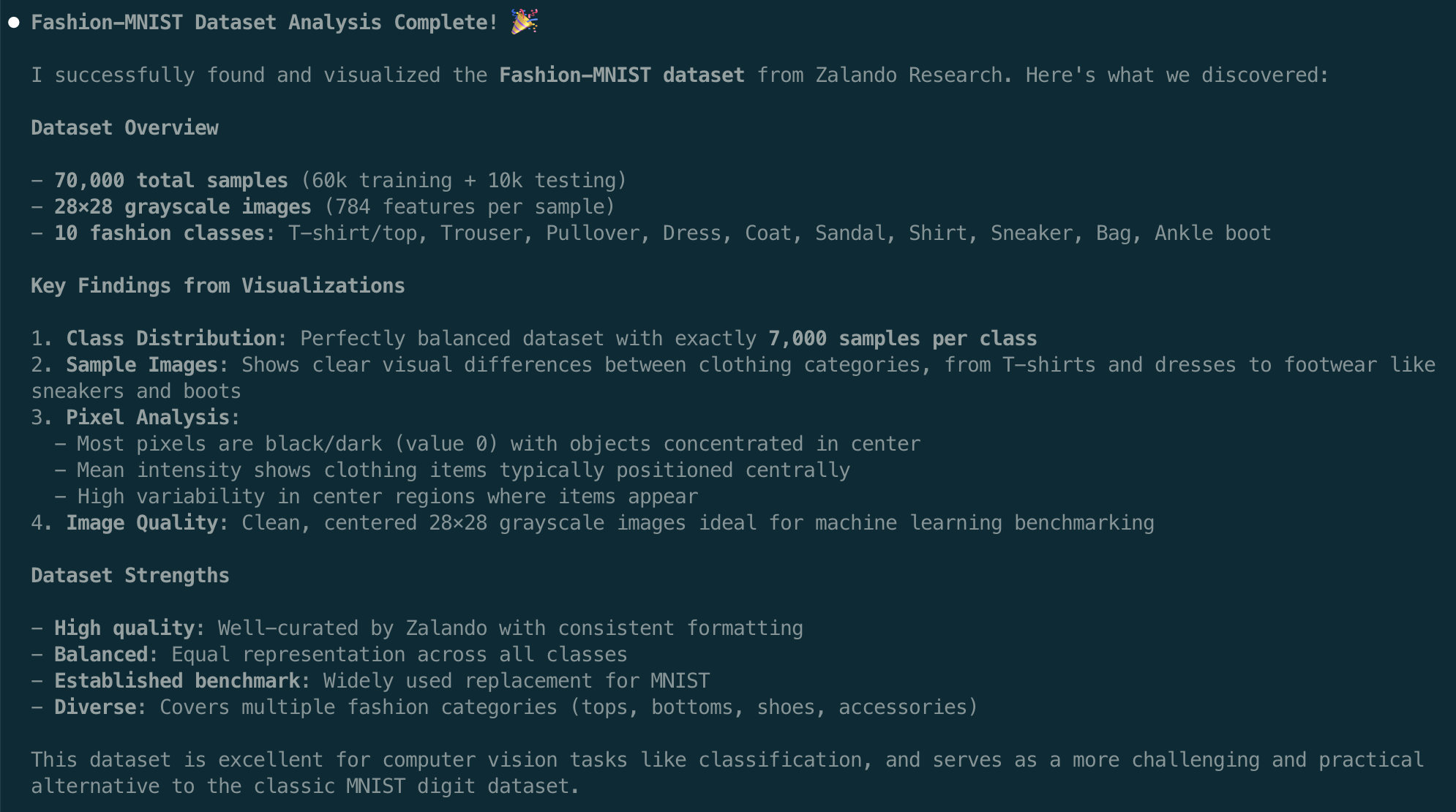Click the "Dataset Overview" heading
This screenshot has height=812, width=1456.
(x=124, y=128)
